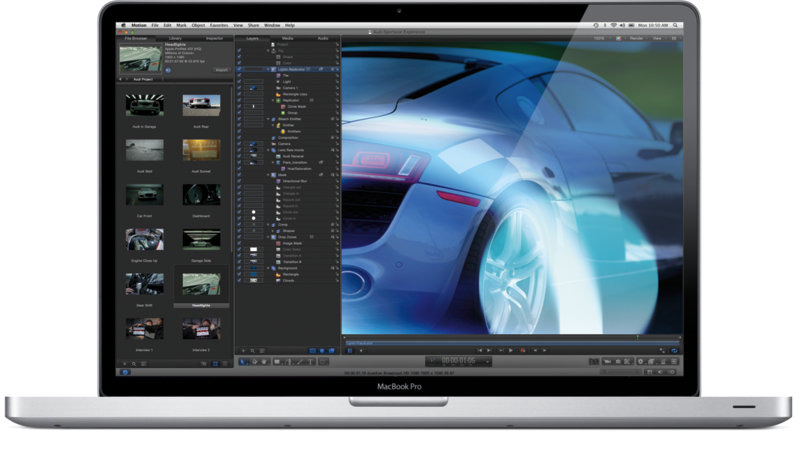Toggle visibility checkbox for Background layer
The width and height of the screenshot is (800, 460).
click(x=240, y=267)
